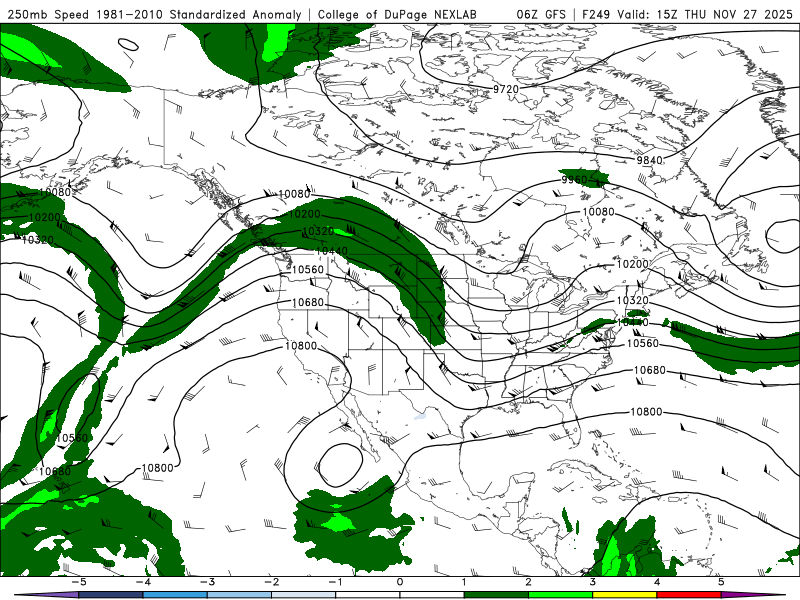Viewport: 800px width, 600px height.
Task: Click the yellow 3 to 4 legend segment
Action: pyautogui.click(x=624, y=595)
